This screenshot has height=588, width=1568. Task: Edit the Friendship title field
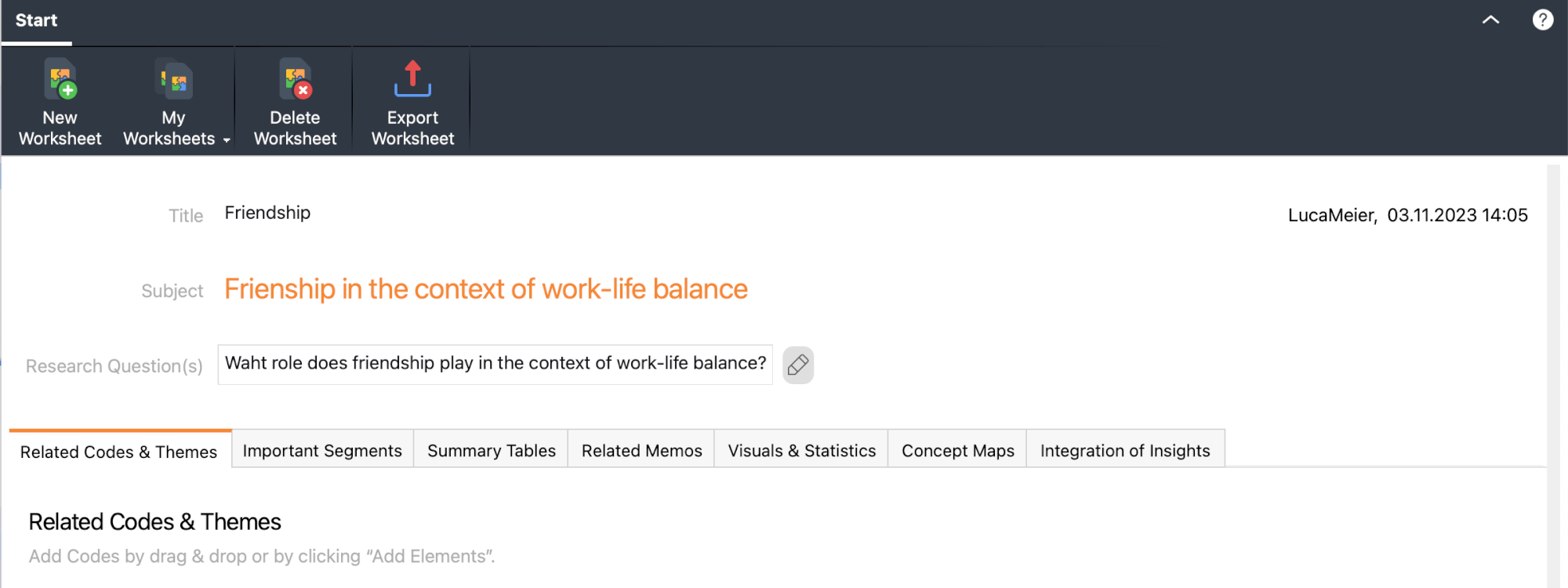267,212
